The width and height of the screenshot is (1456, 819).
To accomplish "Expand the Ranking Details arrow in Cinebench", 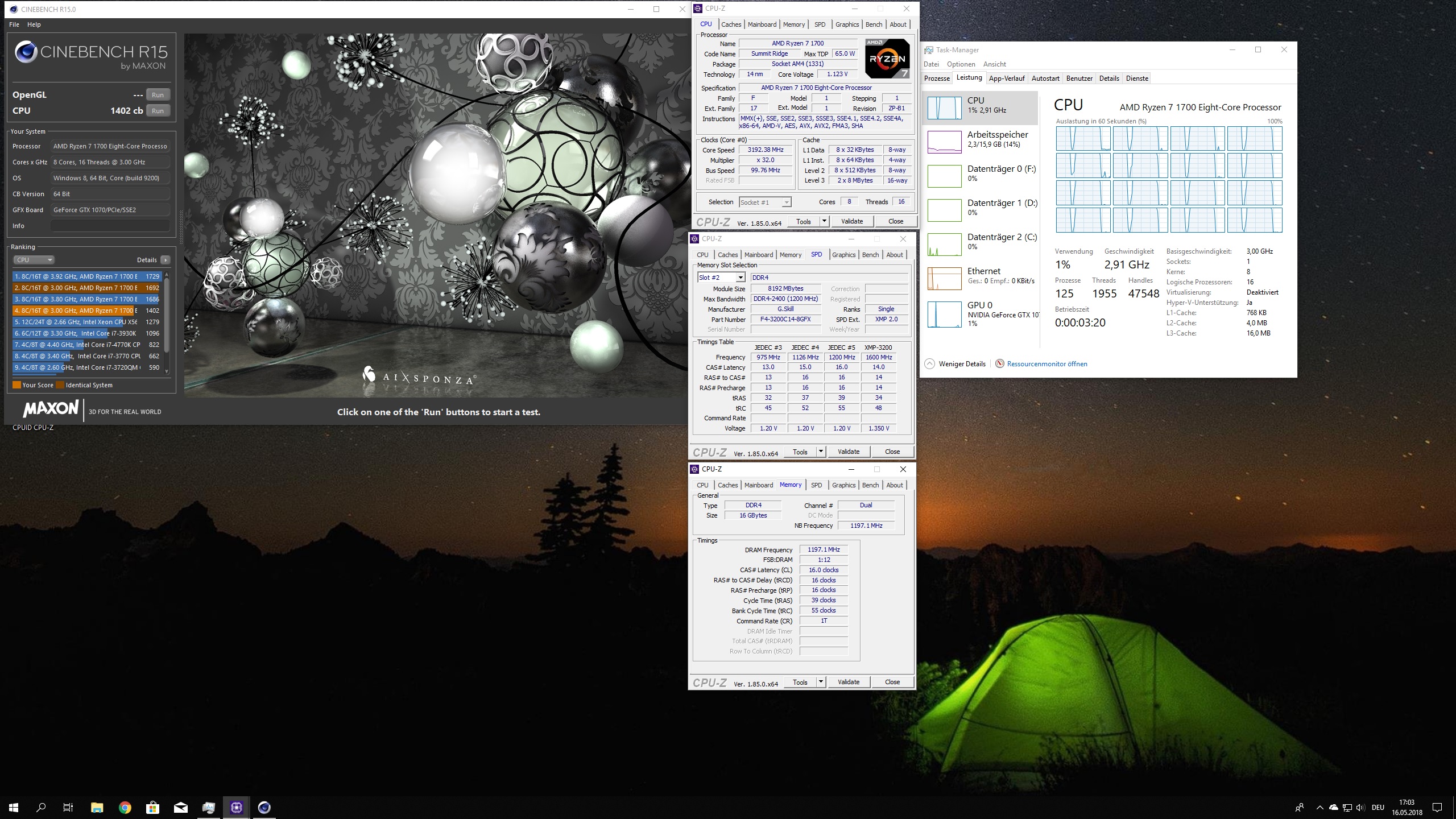I will pos(166,260).
